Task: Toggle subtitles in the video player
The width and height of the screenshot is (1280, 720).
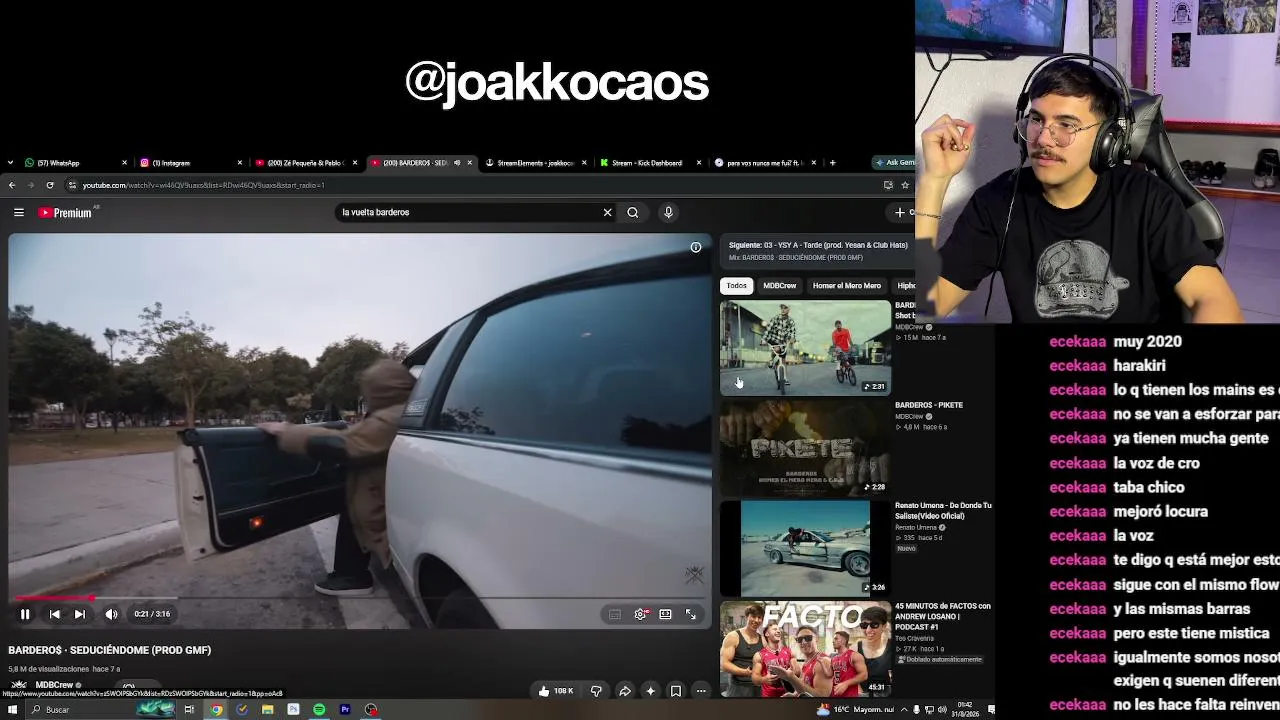Action: (x=615, y=614)
